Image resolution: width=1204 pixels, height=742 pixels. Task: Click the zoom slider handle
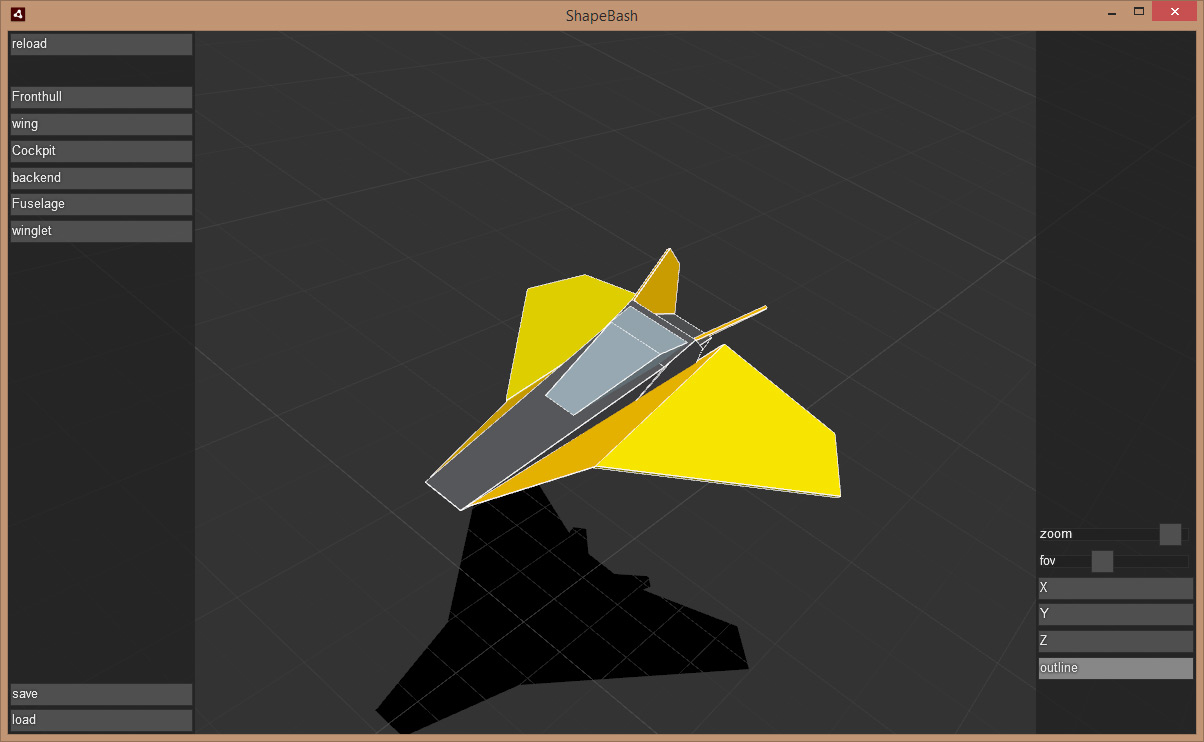coord(1170,534)
